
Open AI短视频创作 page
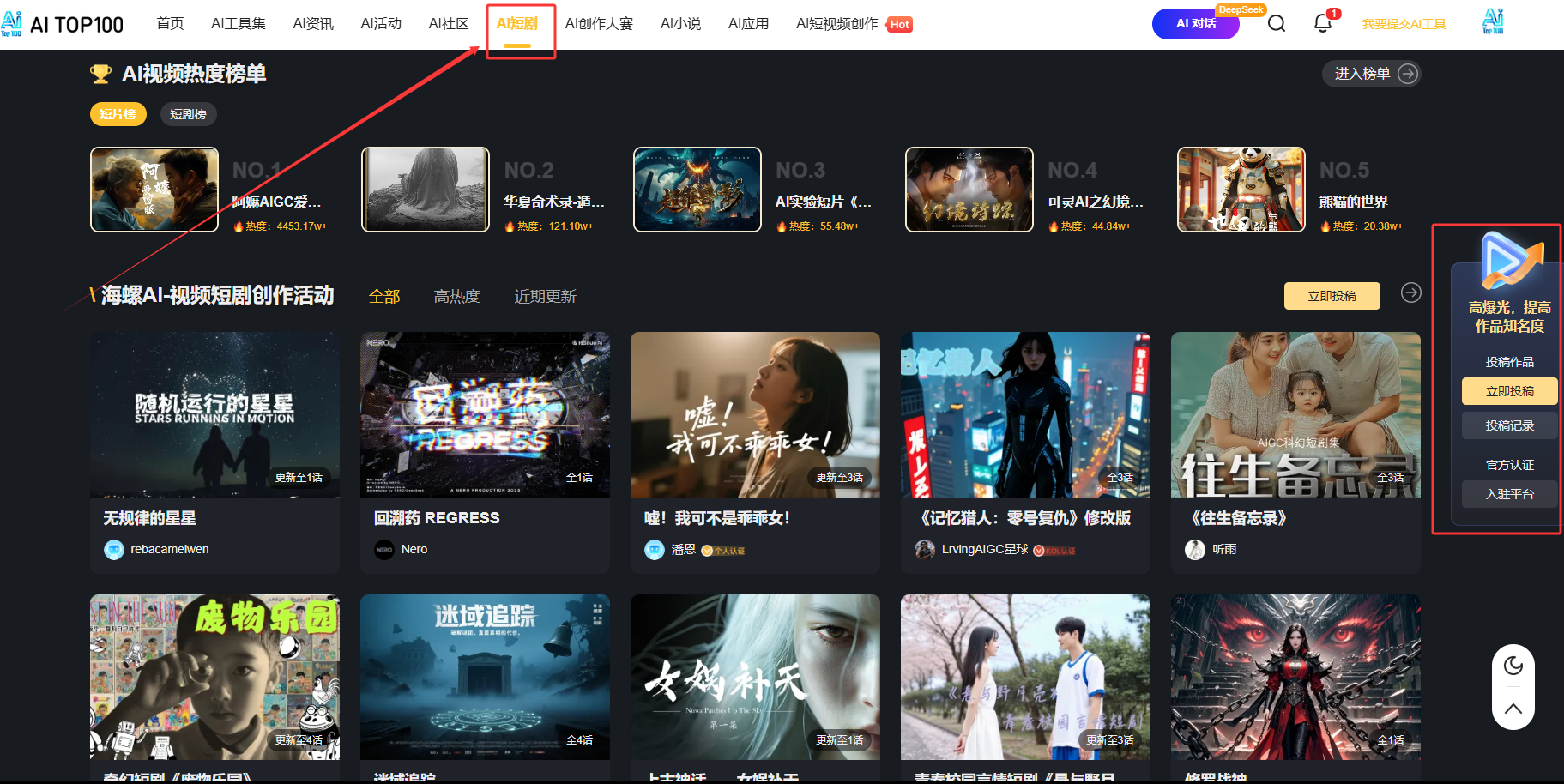point(837,24)
